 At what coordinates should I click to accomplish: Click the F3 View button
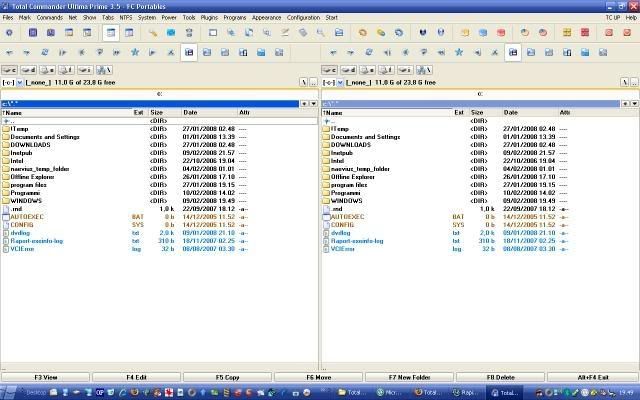[45, 378]
